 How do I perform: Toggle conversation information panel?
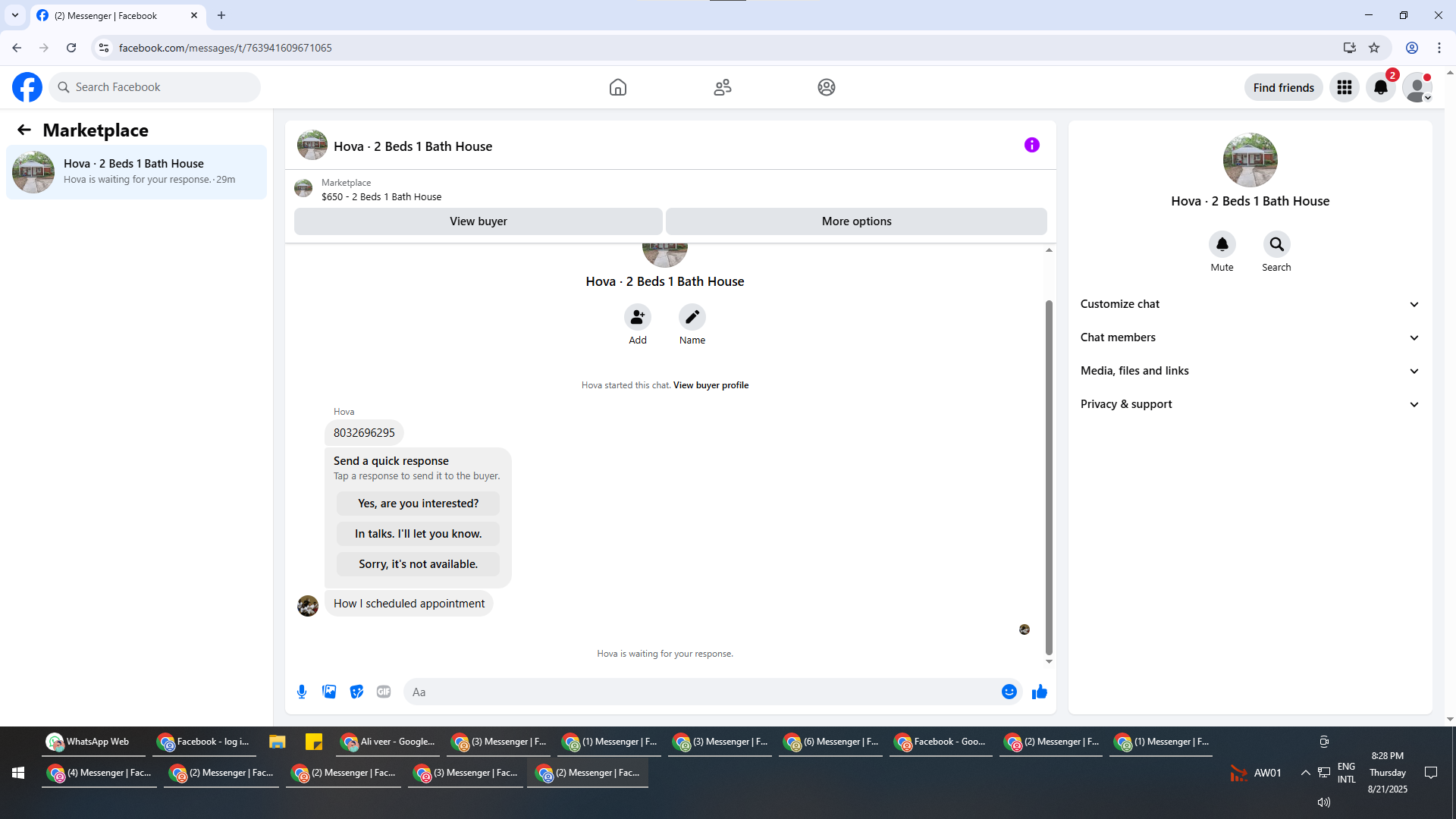click(1031, 145)
